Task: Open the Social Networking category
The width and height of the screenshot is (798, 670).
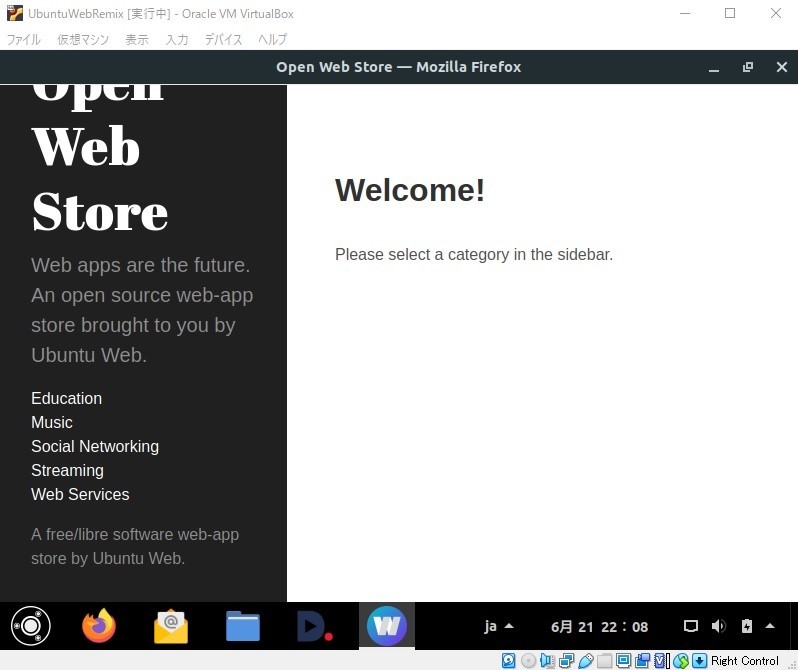Action: click(95, 446)
